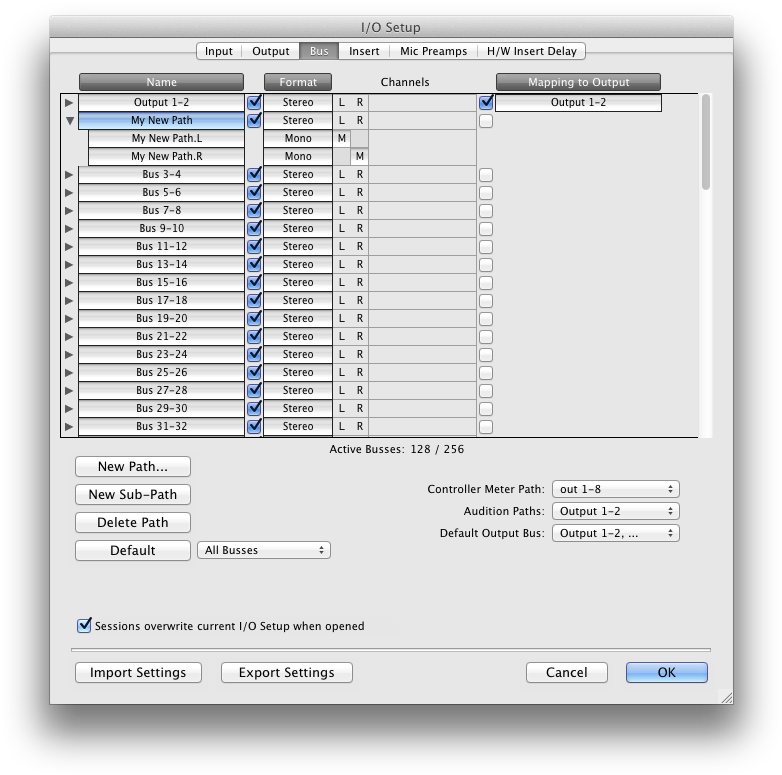Click the bus list vertical scrollbar thumb
782x775 pixels.
[x=706, y=142]
